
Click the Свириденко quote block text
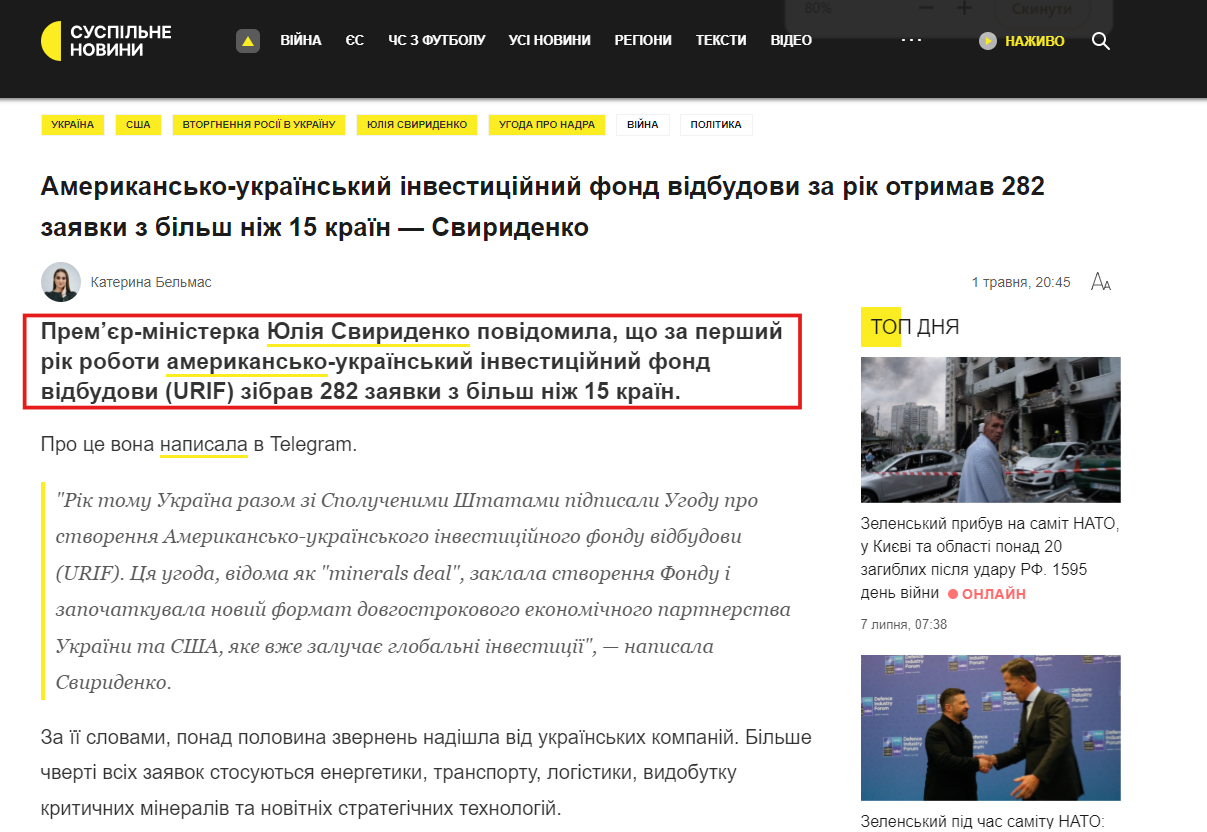[x=424, y=591]
